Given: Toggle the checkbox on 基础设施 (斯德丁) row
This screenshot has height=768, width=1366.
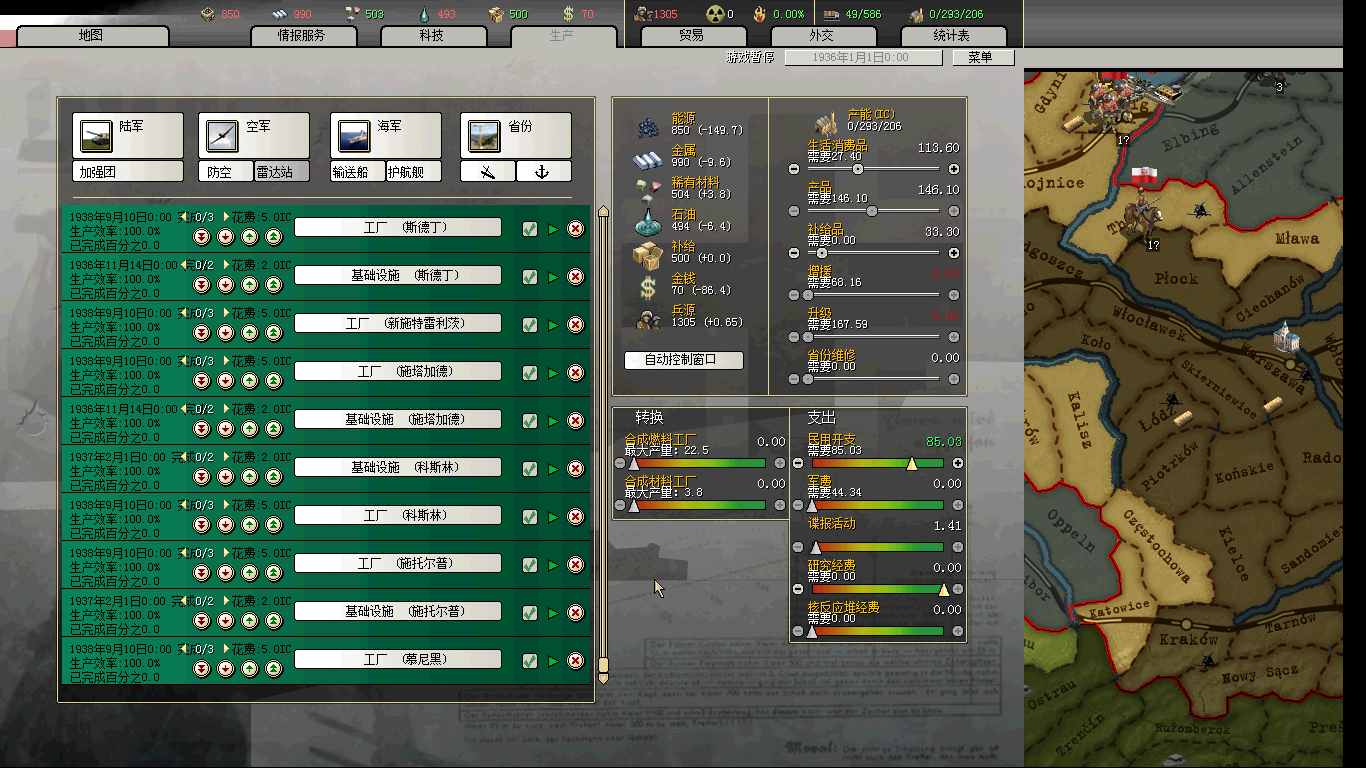Looking at the screenshot, I should (530, 277).
